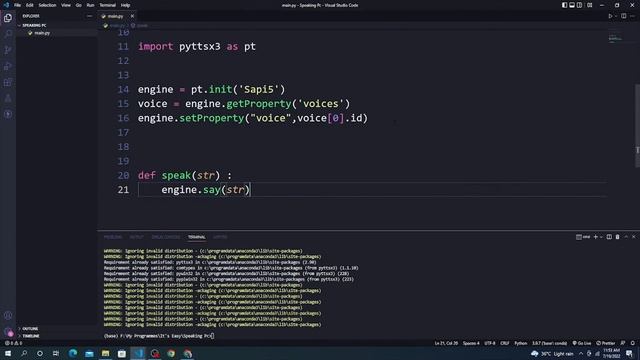This screenshot has height=360, width=640.
Task: Open Chrome from the taskbar
Action: coord(171,353)
